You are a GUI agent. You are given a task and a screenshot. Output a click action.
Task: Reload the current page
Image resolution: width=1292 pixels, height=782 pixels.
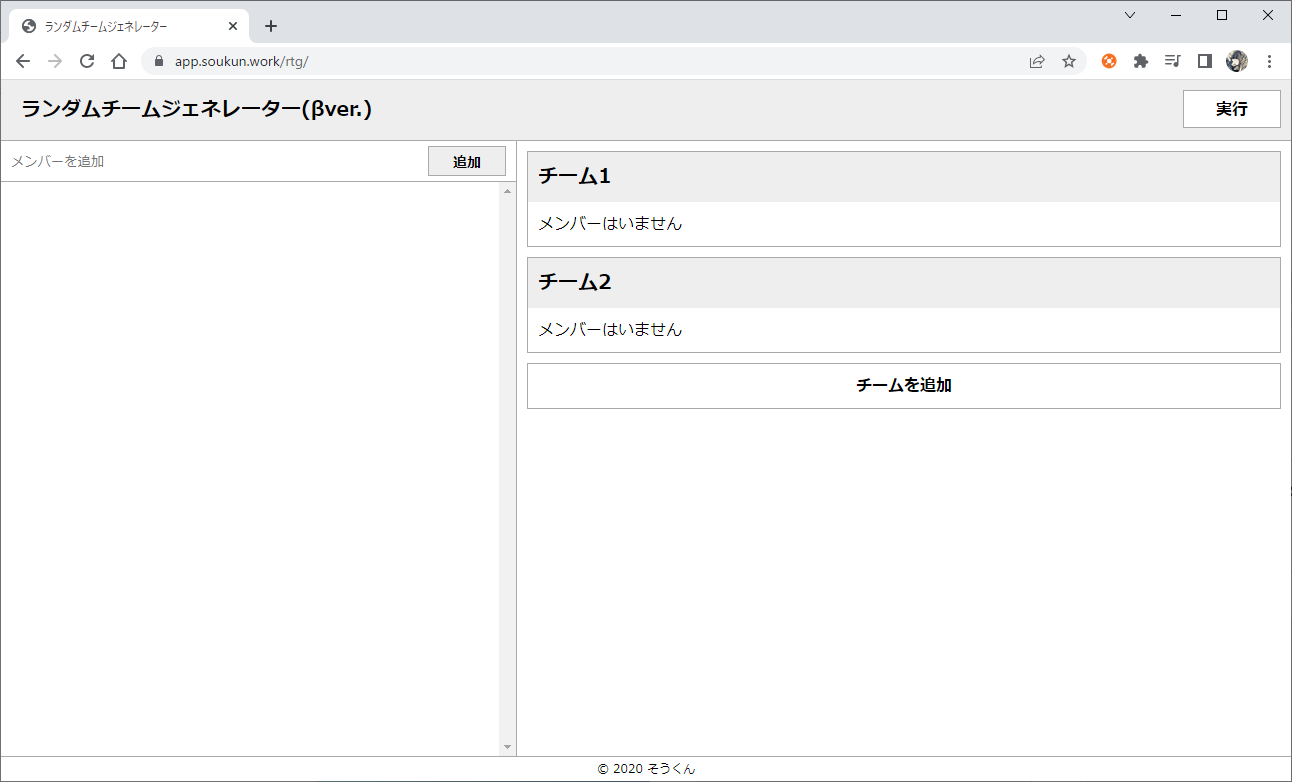87,61
